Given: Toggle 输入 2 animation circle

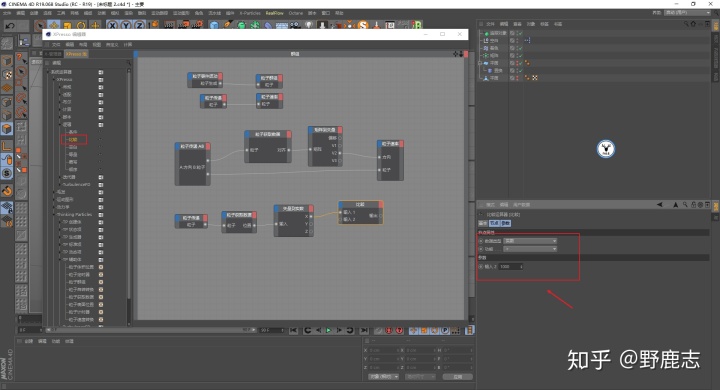Looking at the screenshot, I should 481,266.
